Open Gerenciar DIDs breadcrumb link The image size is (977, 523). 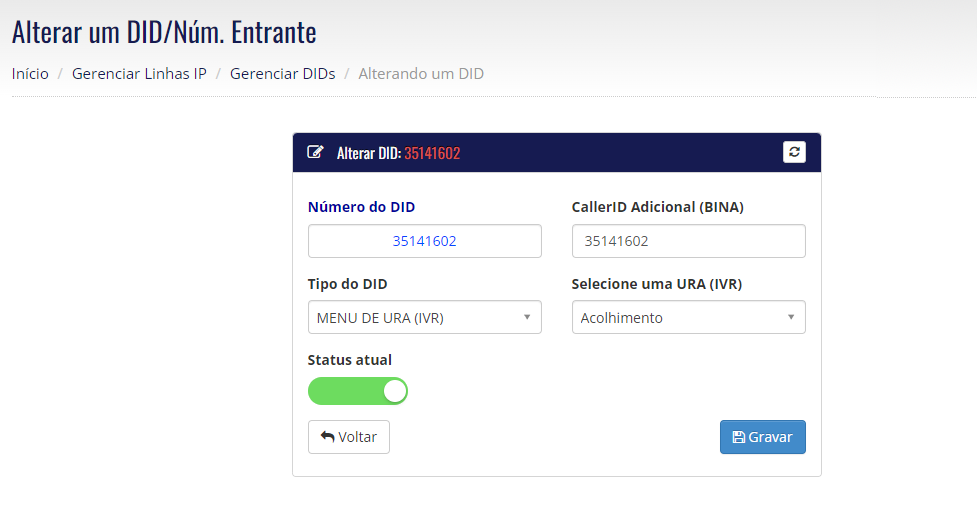pyautogui.click(x=282, y=74)
